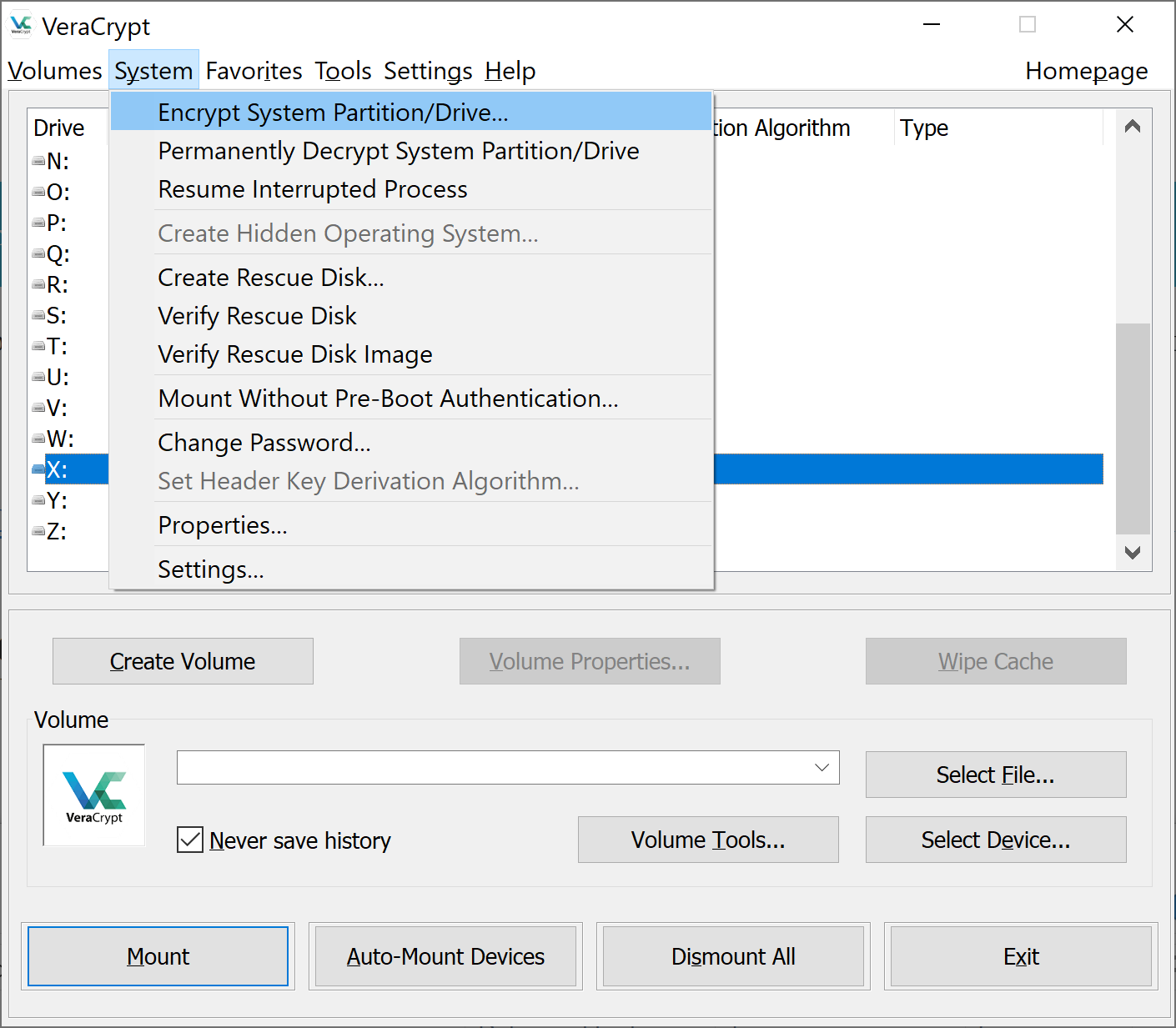This screenshot has height=1028, width=1176.
Task: Click the VeraCrypt title bar icon
Action: tap(21, 26)
